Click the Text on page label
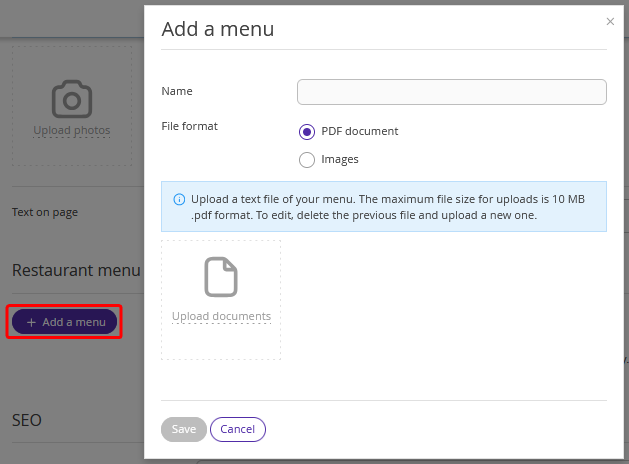This screenshot has height=464, width=629. pos(45,212)
